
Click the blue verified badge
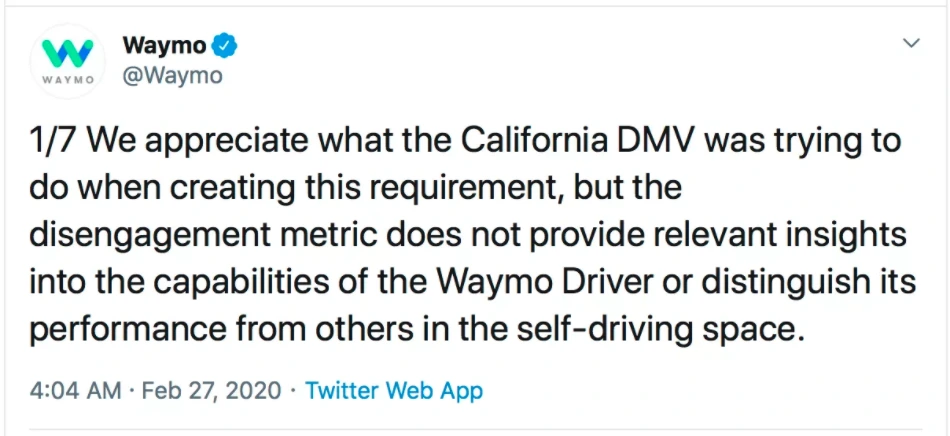pyautogui.click(x=227, y=46)
